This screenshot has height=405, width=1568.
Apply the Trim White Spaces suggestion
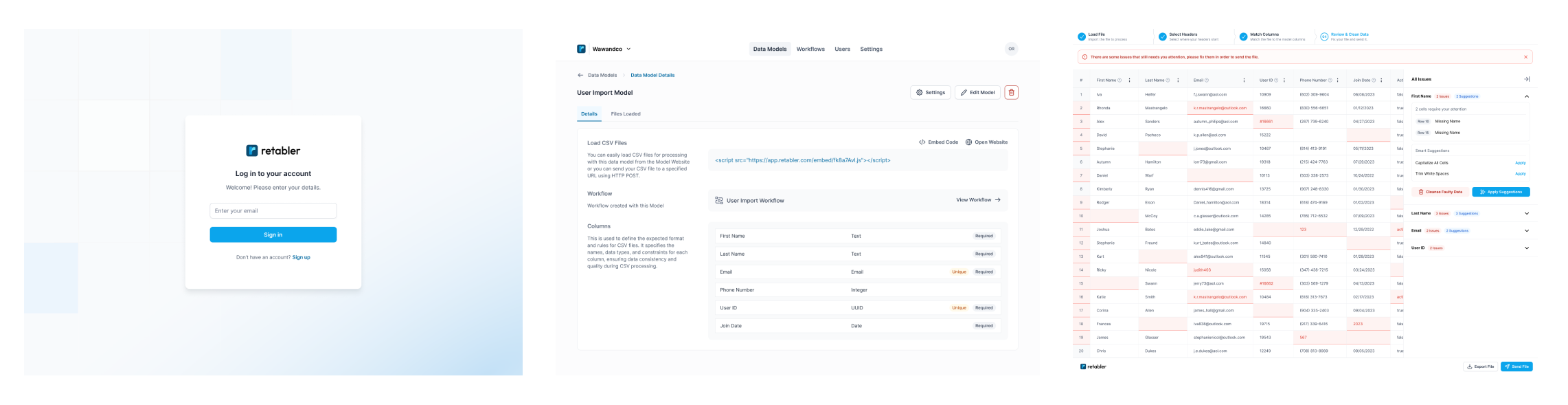pyautogui.click(x=1521, y=174)
